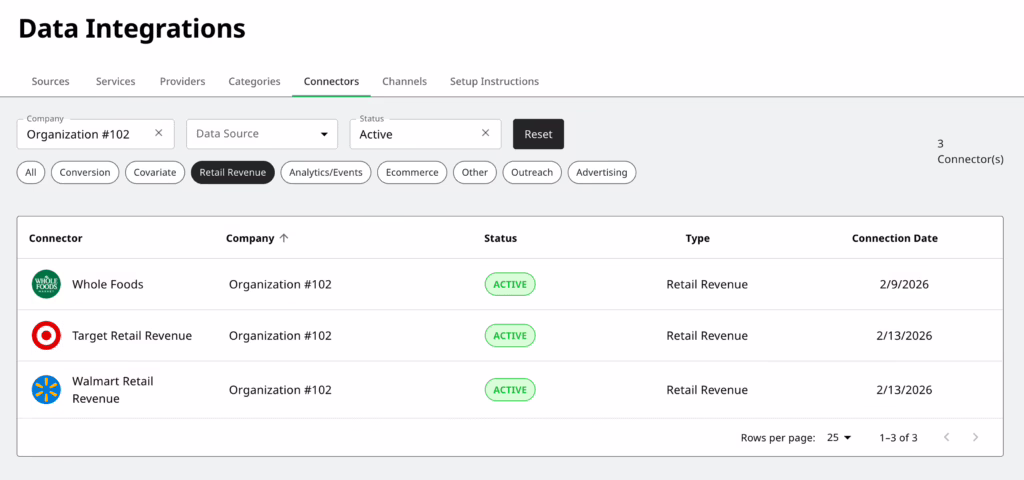Screen dimensions: 1024x480
Task: Reset all filters with Reset button
Action: point(538,134)
